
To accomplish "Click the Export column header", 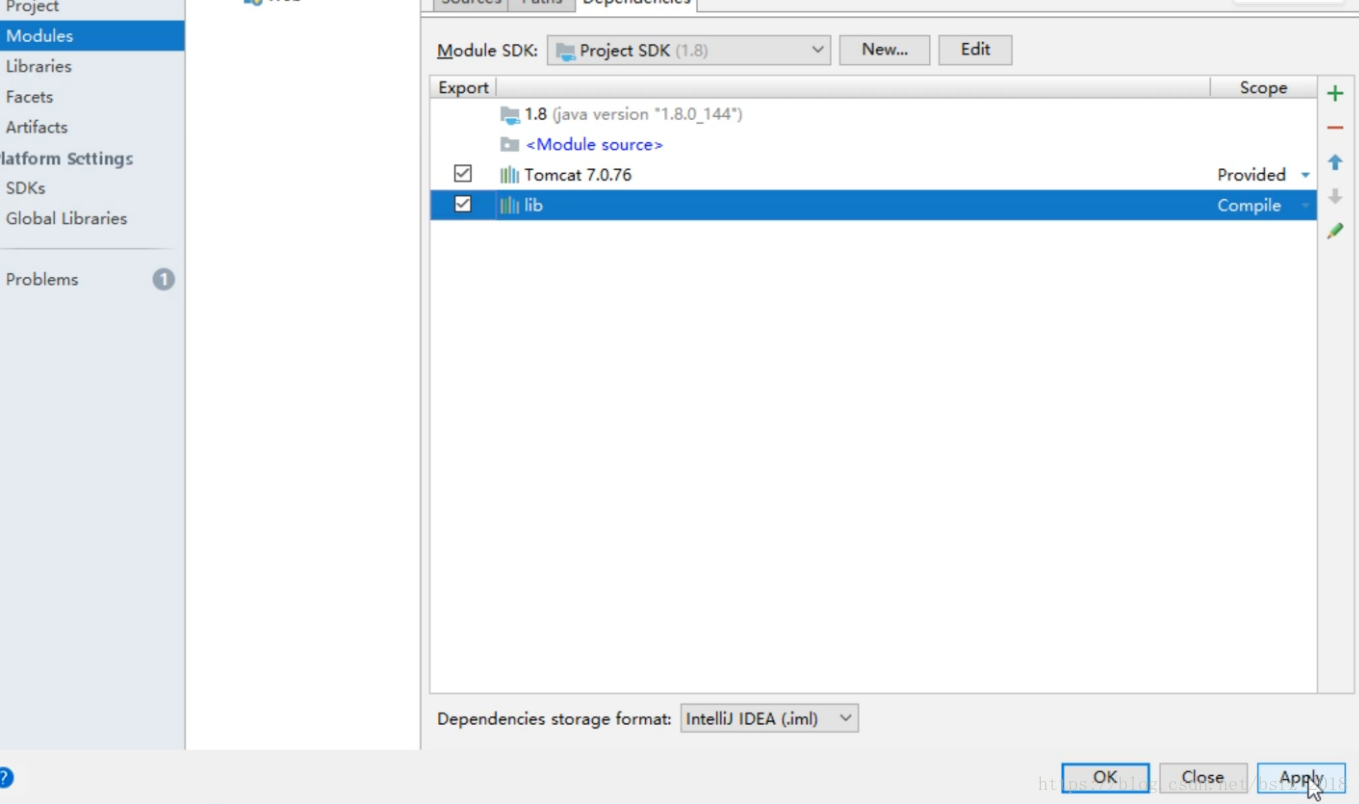I will [x=463, y=88].
